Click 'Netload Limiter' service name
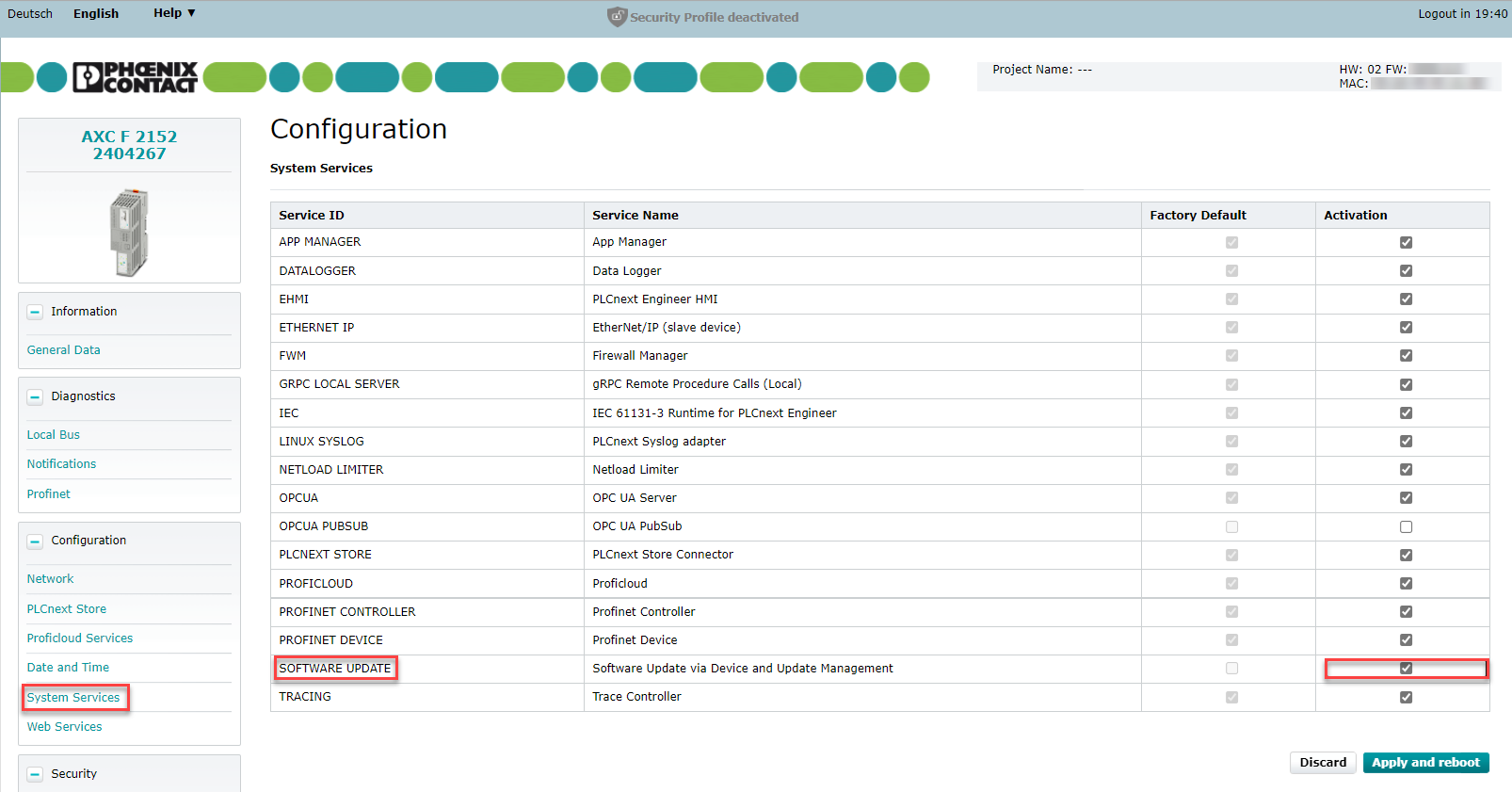Viewport: 1512px width, 792px height. point(635,469)
